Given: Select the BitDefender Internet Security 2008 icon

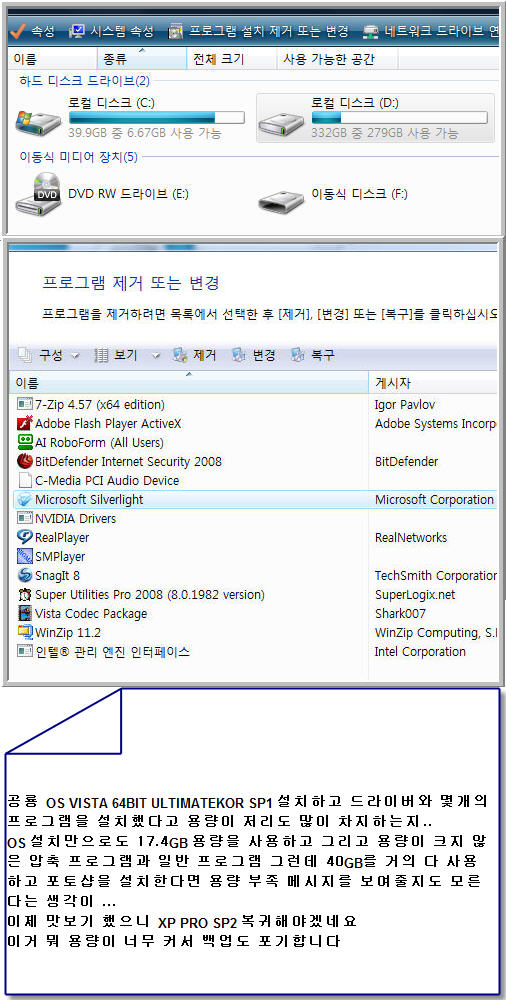Looking at the screenshot, I should 25,461.
